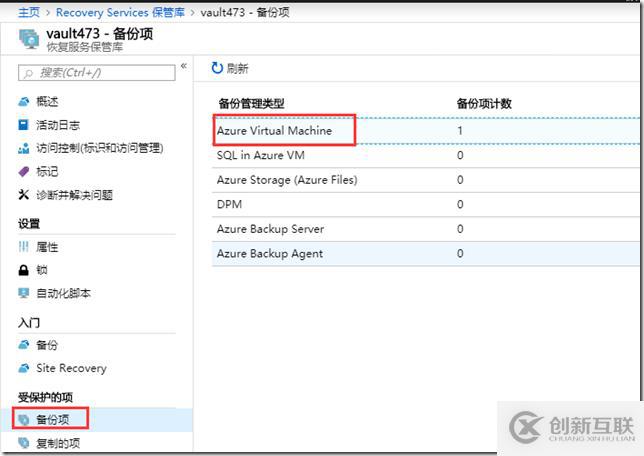Focus the 搜索(Ctrl+/) search box
Screen dimensions: 644x456
(97, 73)
